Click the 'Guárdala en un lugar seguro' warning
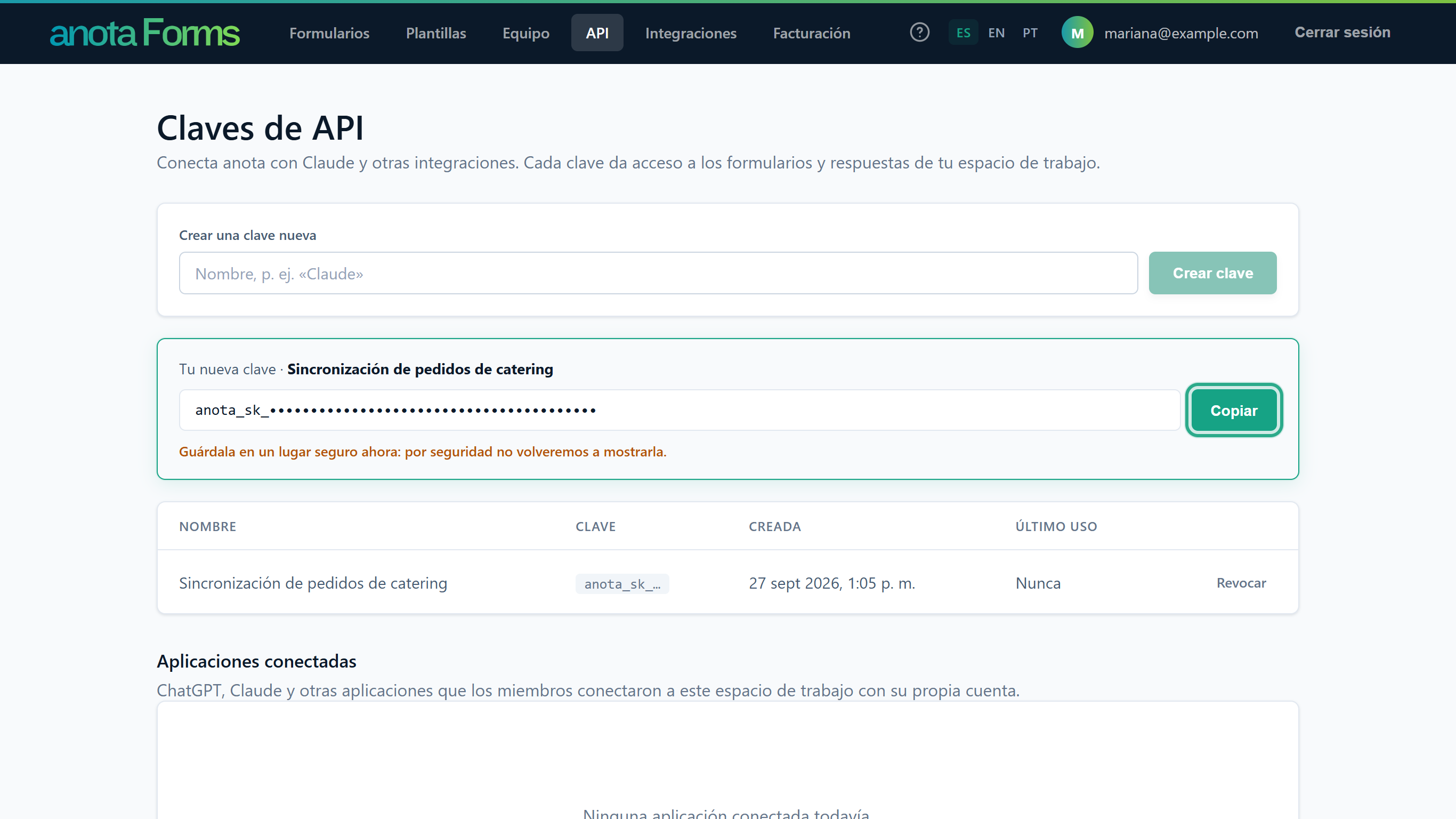Viewport: 1456px width, 819px height. [x=423, y=452]
